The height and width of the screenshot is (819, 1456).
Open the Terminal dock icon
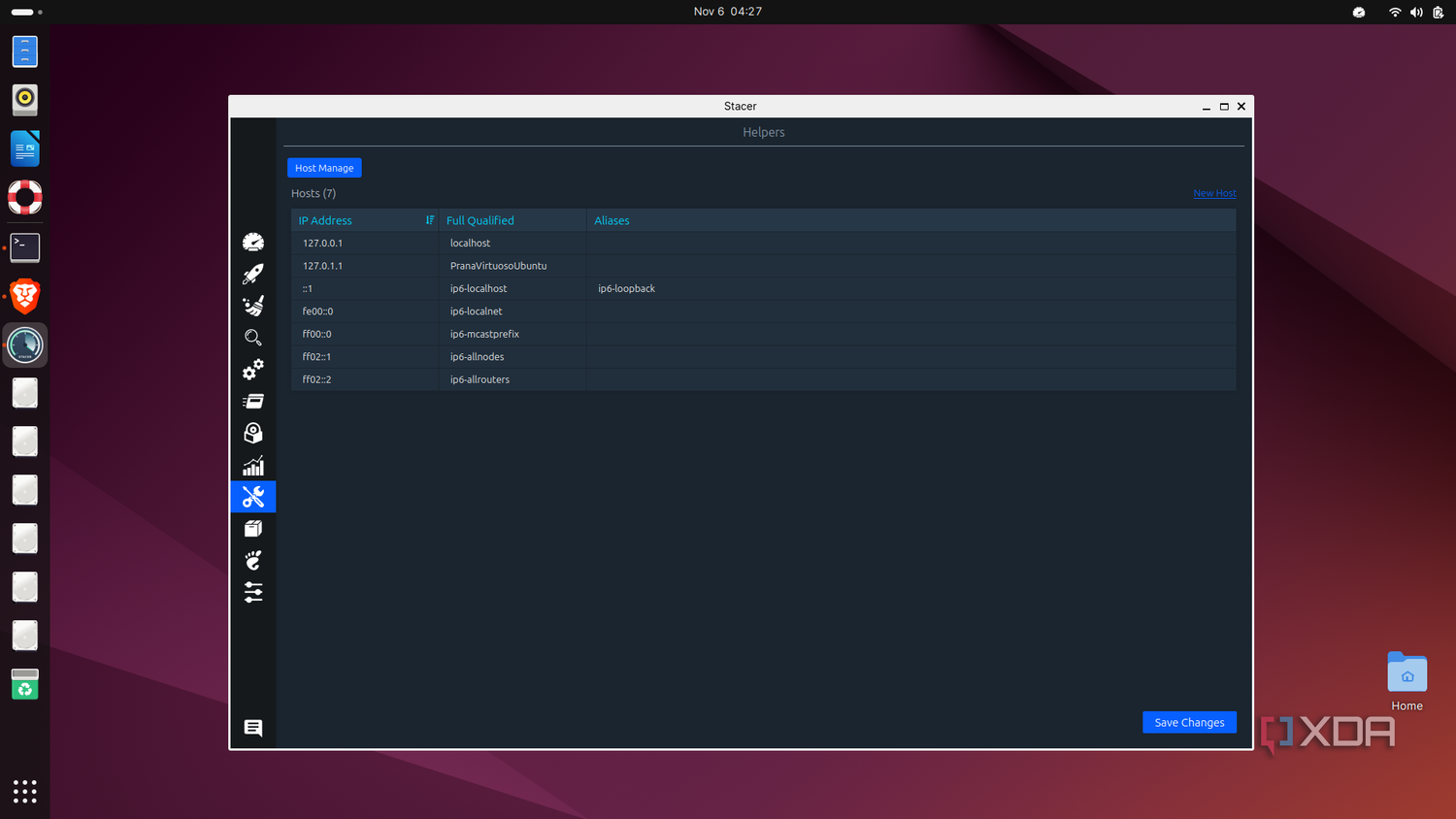(x=25, y=247)
